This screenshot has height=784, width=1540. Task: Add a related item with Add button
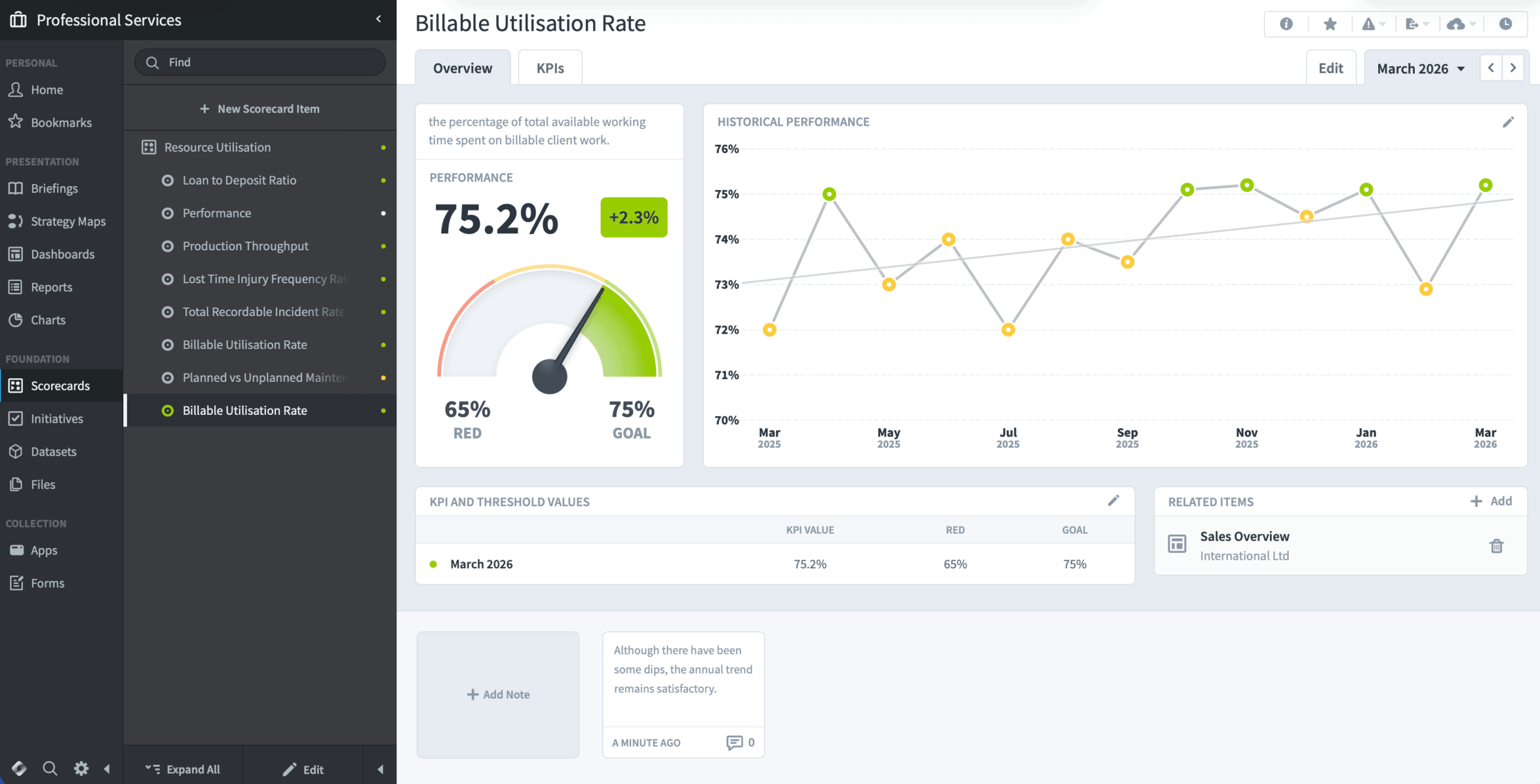1491,500
